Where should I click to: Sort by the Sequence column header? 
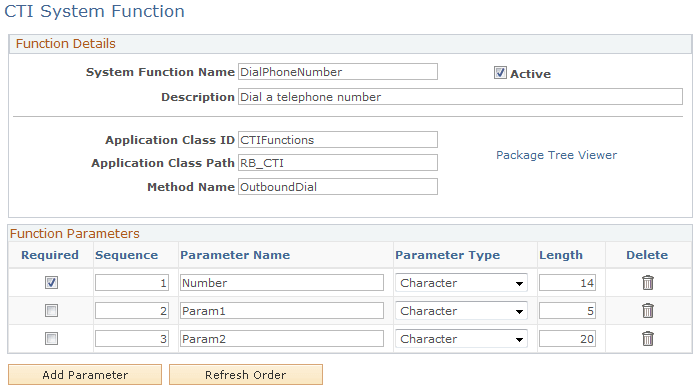(126, 255)
